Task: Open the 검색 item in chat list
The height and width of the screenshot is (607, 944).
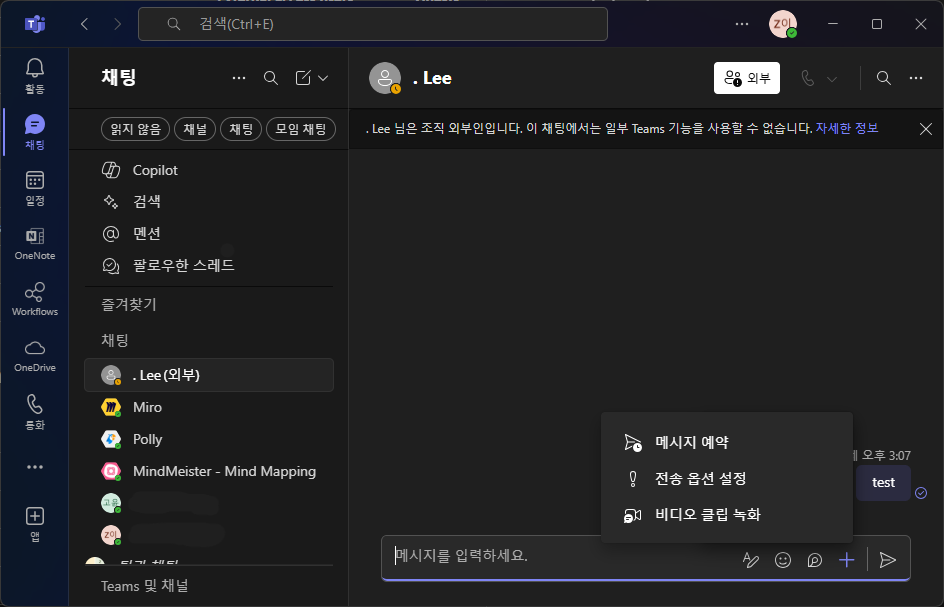Action: point(208,201)
